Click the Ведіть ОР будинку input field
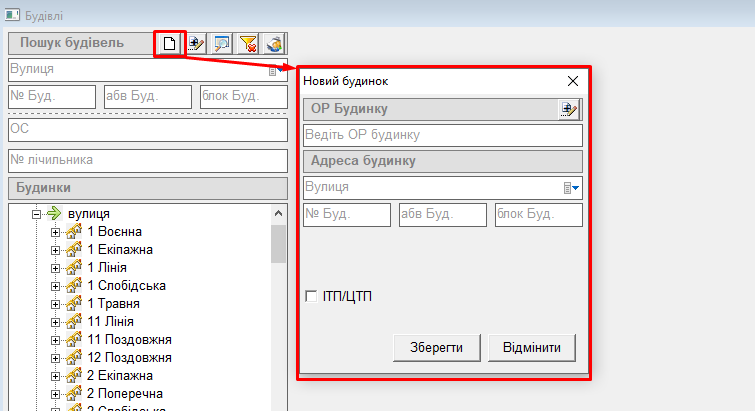 click(x=441, y=135)
